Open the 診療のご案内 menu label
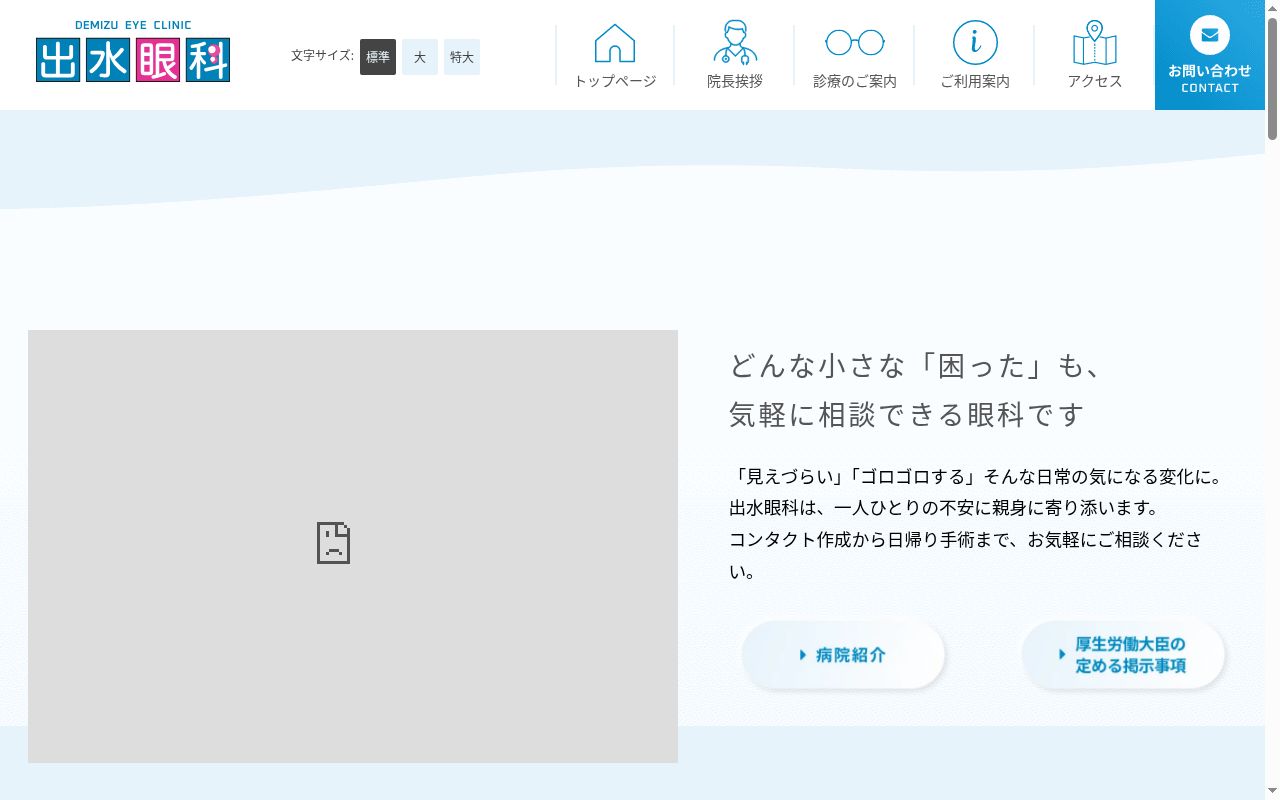The image size is (1280, 800). coord(855,82)
